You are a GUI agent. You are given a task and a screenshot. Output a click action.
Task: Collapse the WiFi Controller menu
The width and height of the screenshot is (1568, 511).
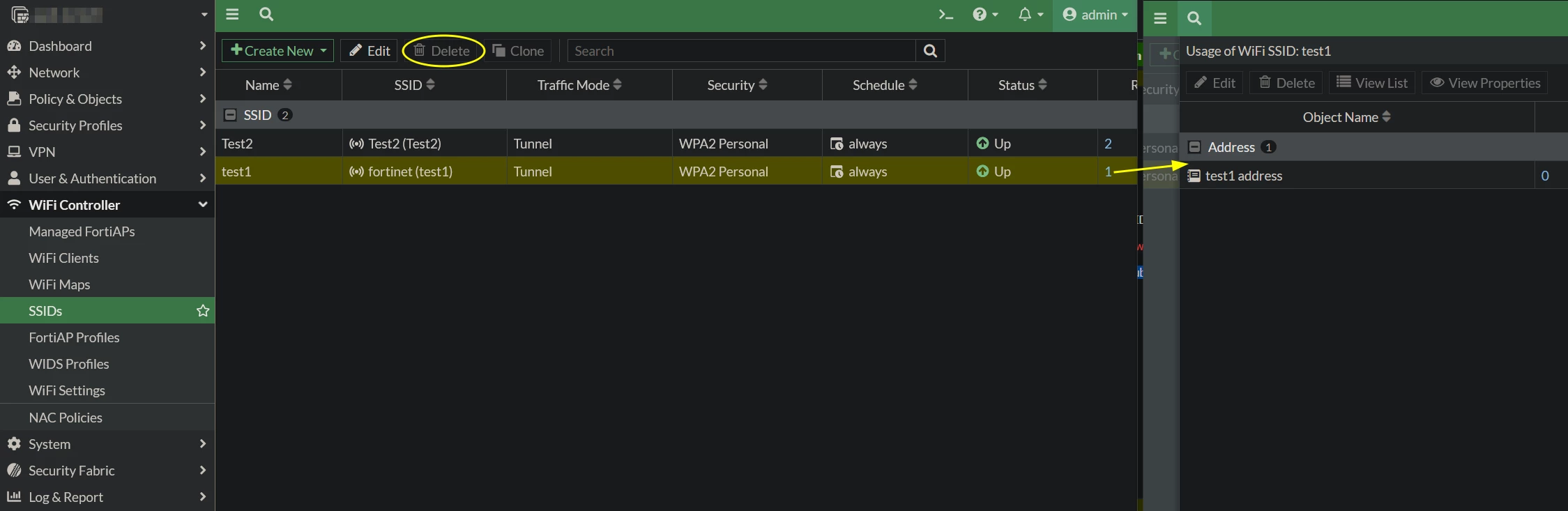point(107,205)
